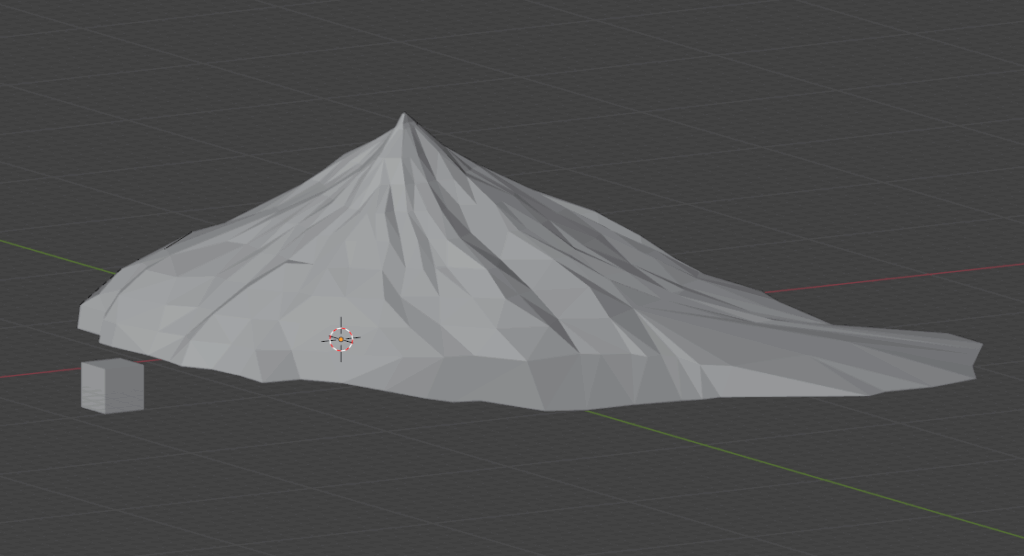Click the red X axis line left of cube
Viewport: 1024px width, 556px height.
click(40, 375)
